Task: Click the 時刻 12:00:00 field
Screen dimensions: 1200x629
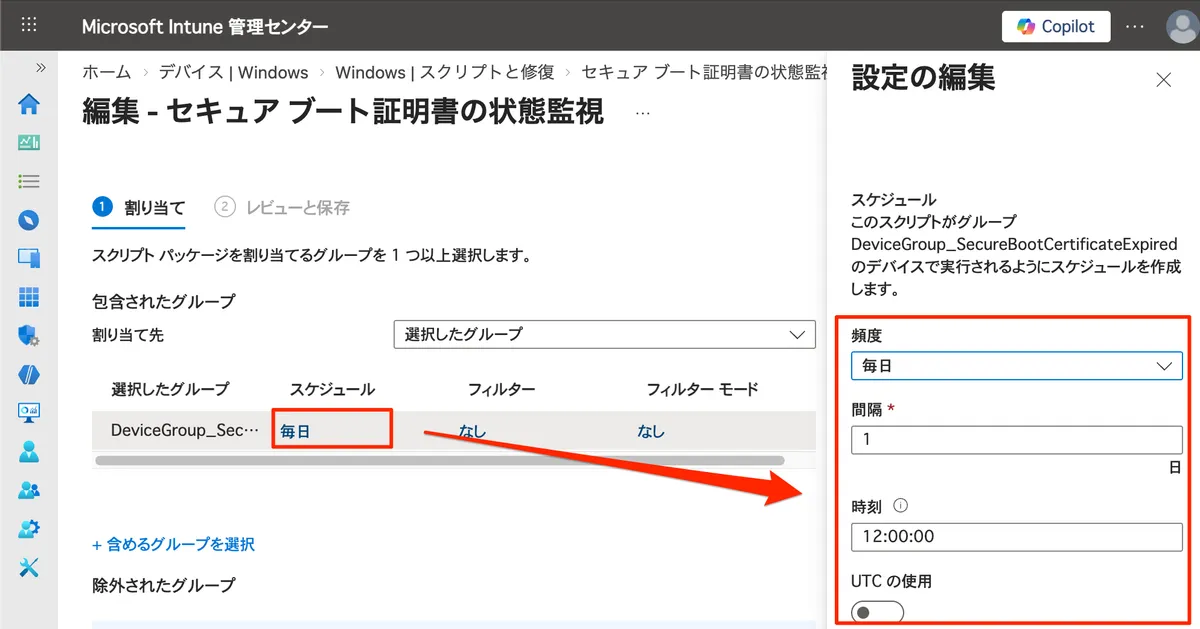Action: coord(1016,537)
